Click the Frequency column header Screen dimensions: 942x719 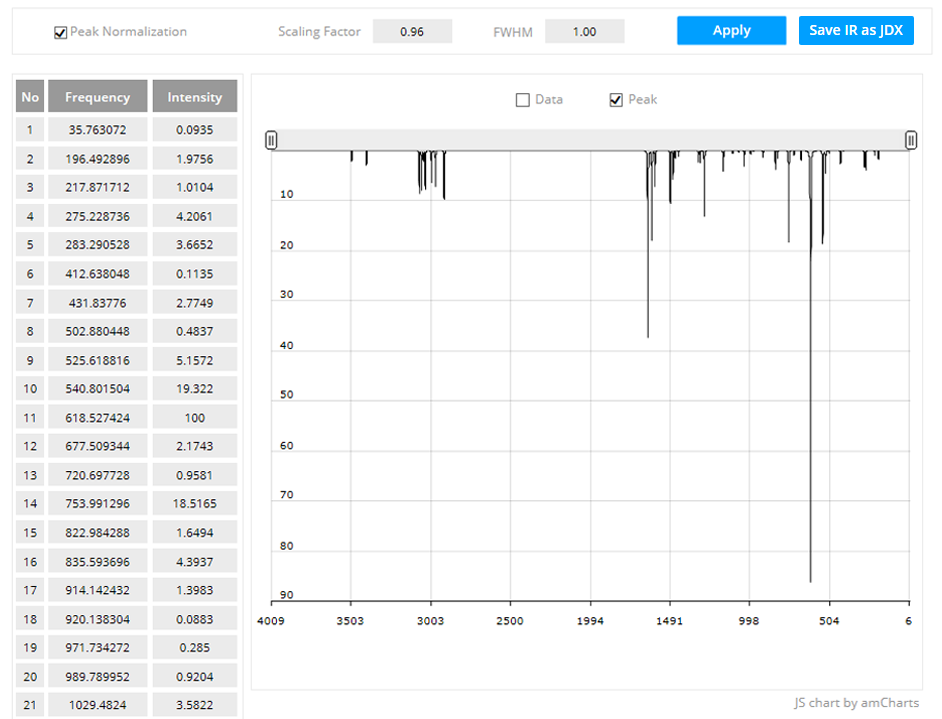point(97,97)
